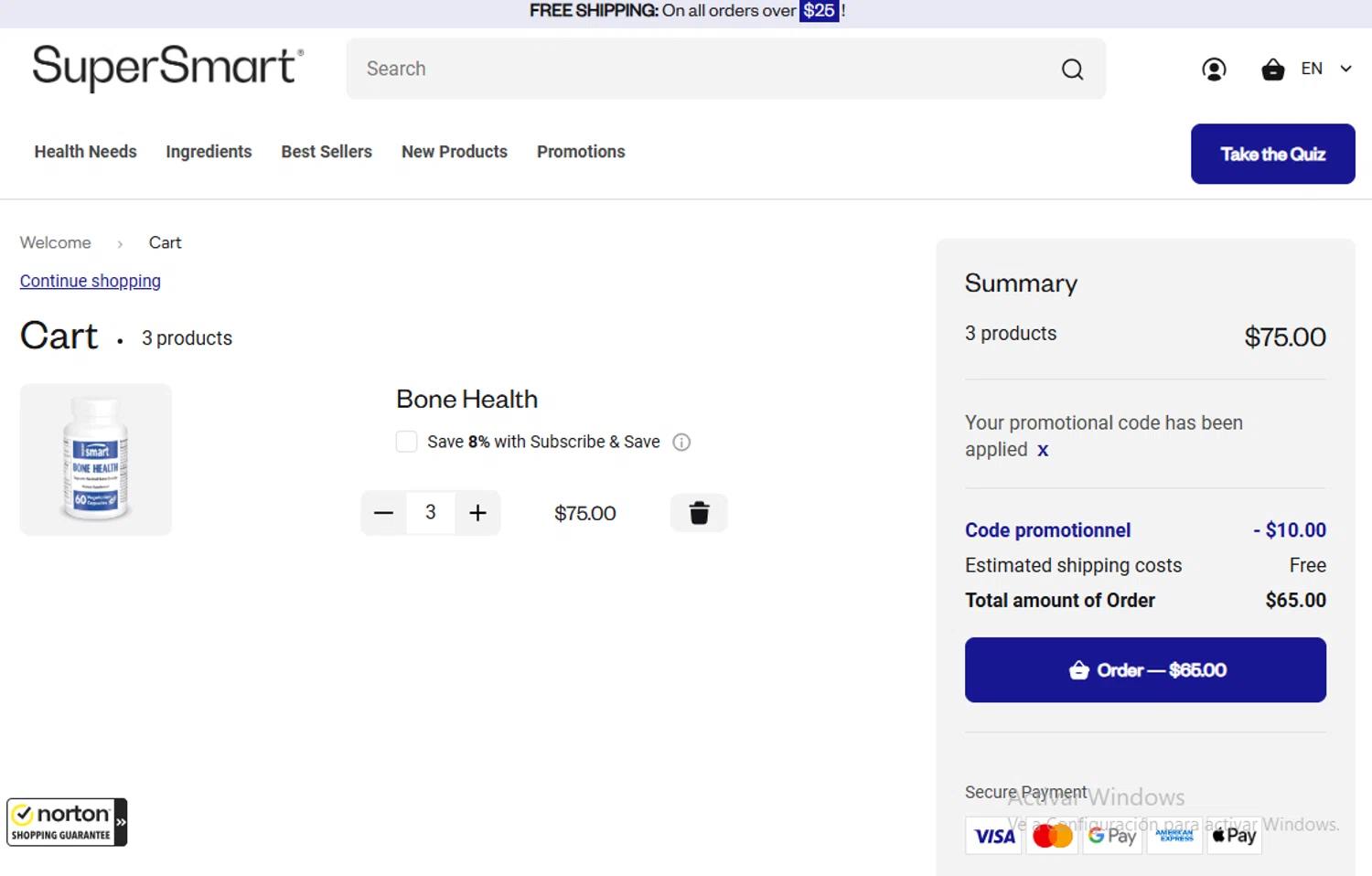Open the Bone Health product title
This screenshot has height=876, width=1372.
[466, 399]
